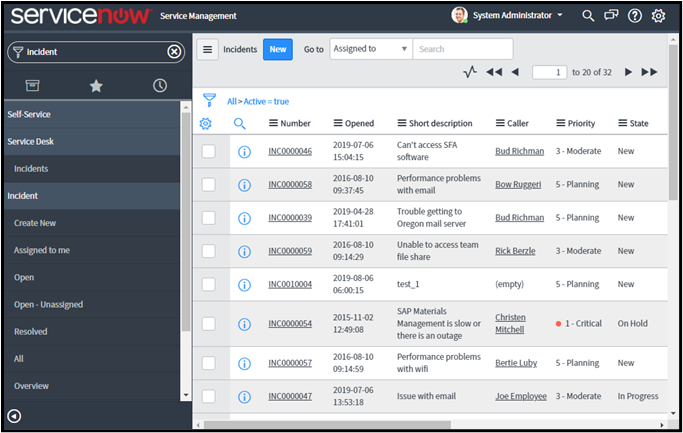Select checkbox for INC0000046 row

208,152
